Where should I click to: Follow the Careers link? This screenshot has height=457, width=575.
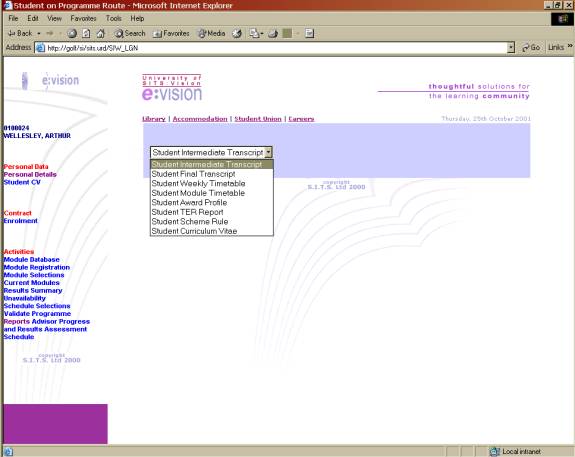(301, 119)
